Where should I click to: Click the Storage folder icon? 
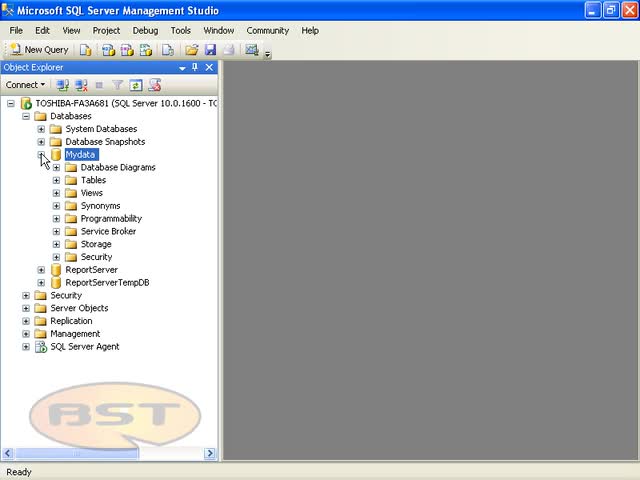(71, 244)
